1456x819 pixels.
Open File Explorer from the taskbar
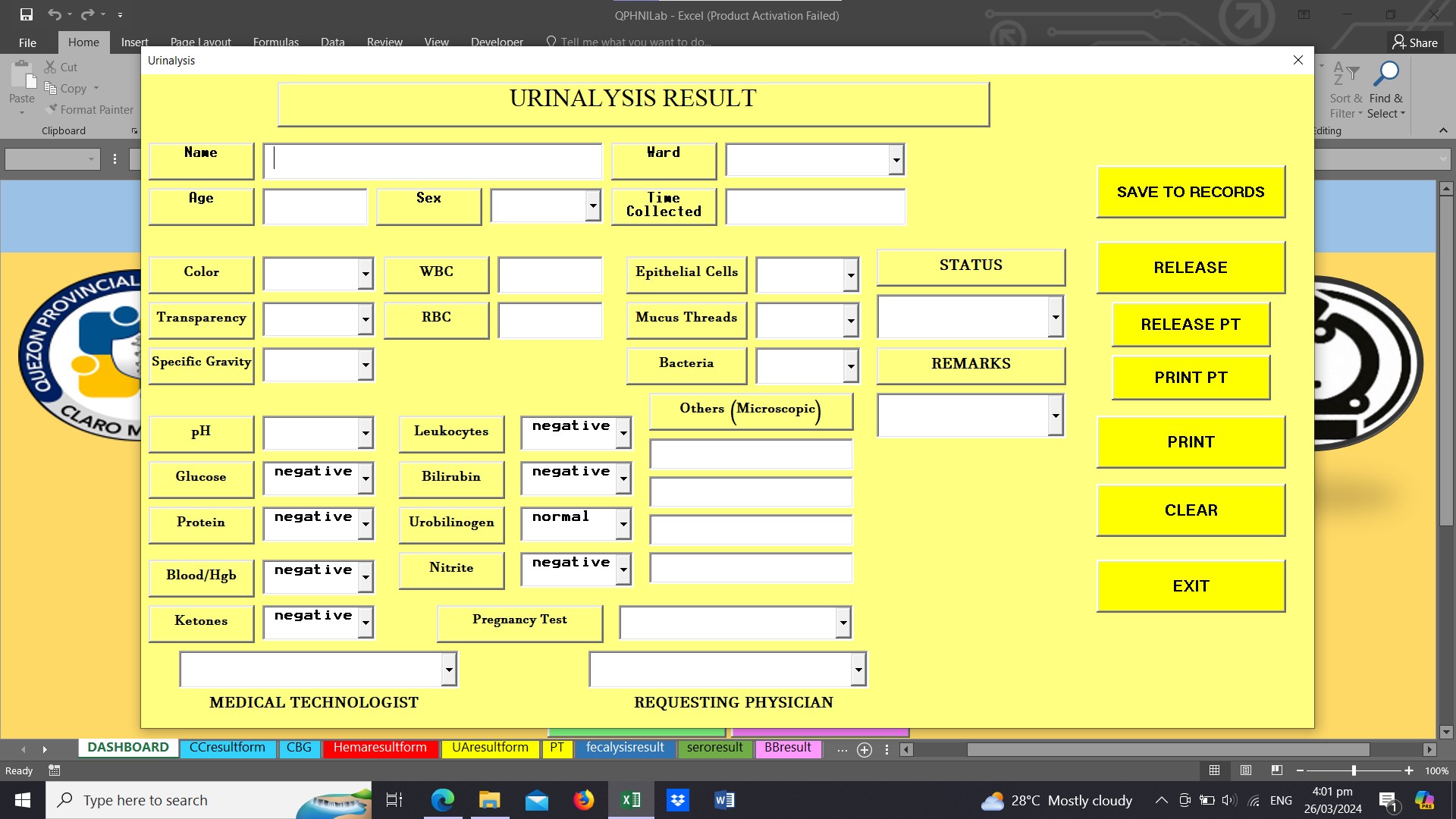tap(490, 800)
